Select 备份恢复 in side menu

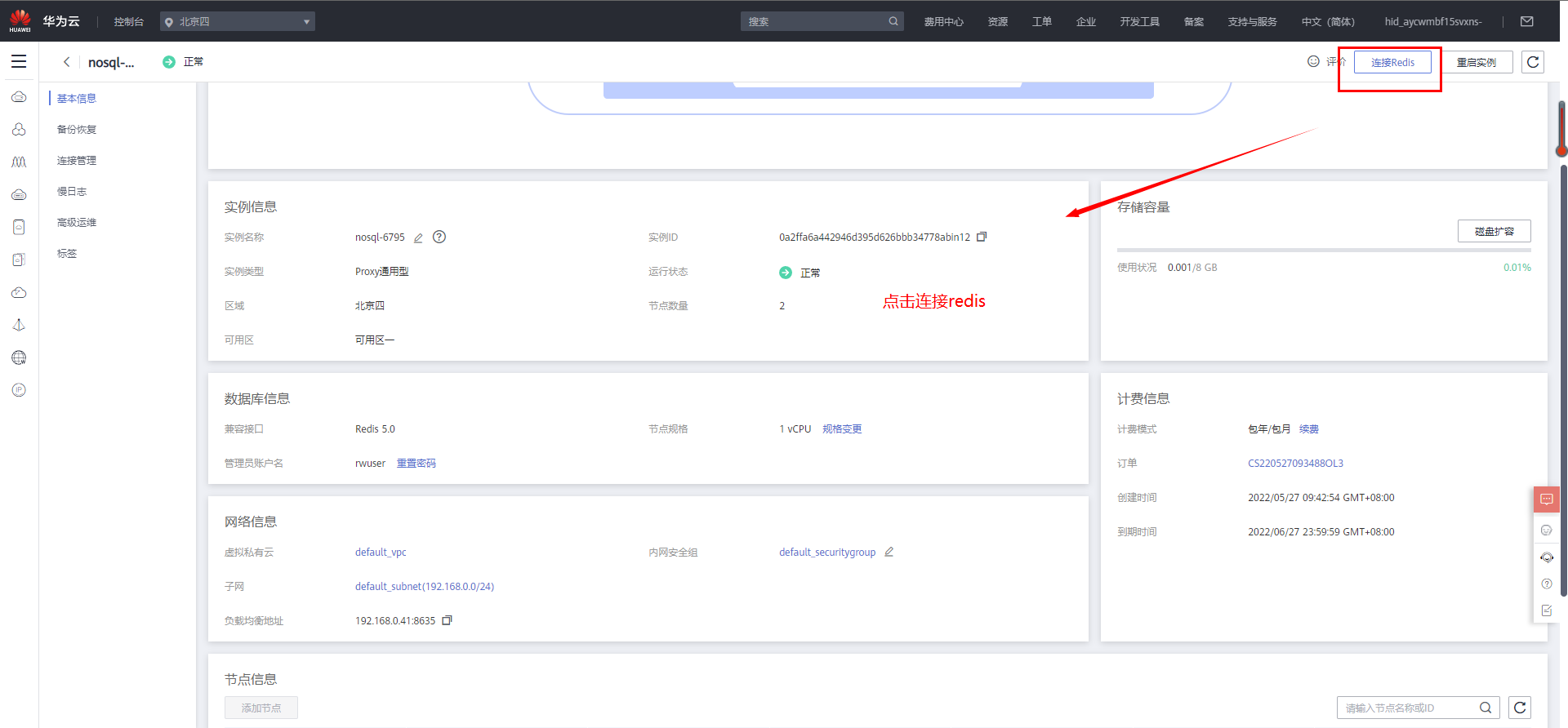click(77, 129)
